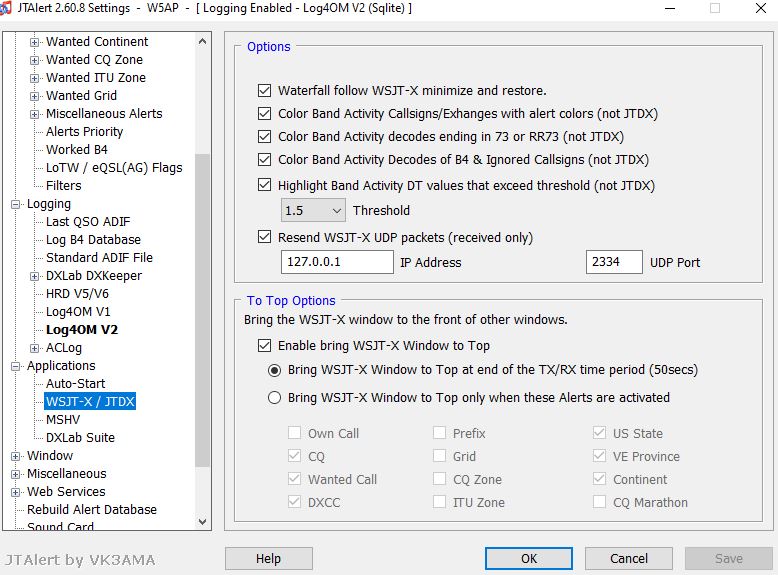The image size is (778, 575).
Task: Toggle Enable bring WSJT-X Window to Top
Action: pyautogui.click(x=264, y=345)
